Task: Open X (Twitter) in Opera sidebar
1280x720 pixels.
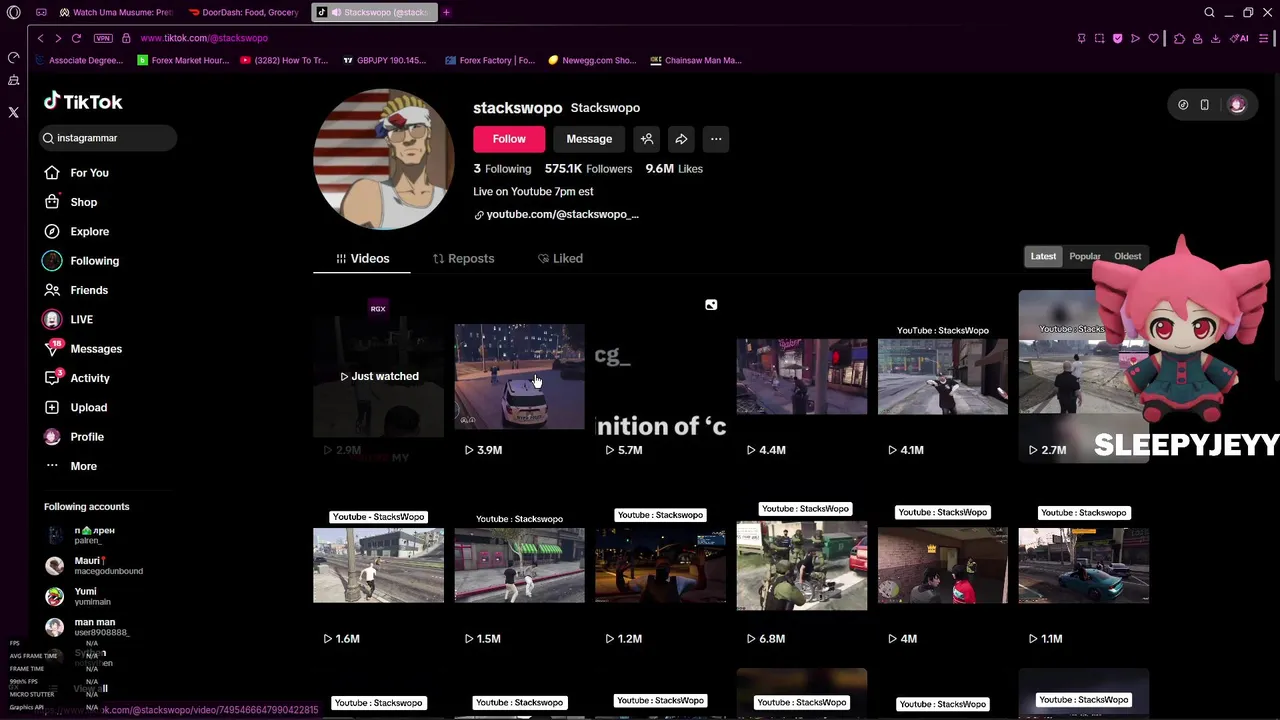Action: (x=13, y=113)
